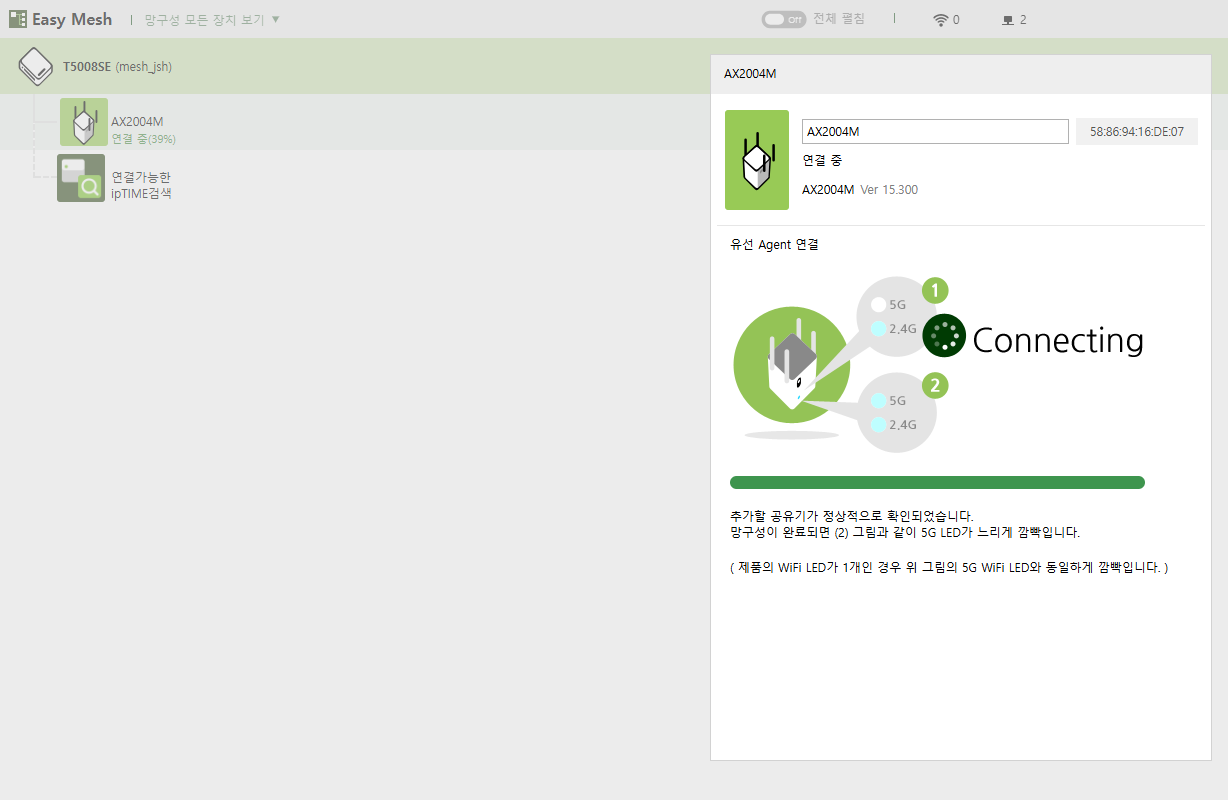Click 연결 중(39%) status text
Image resolution: width=1228 pixels, height=800 pixels.
coord(143,139)
